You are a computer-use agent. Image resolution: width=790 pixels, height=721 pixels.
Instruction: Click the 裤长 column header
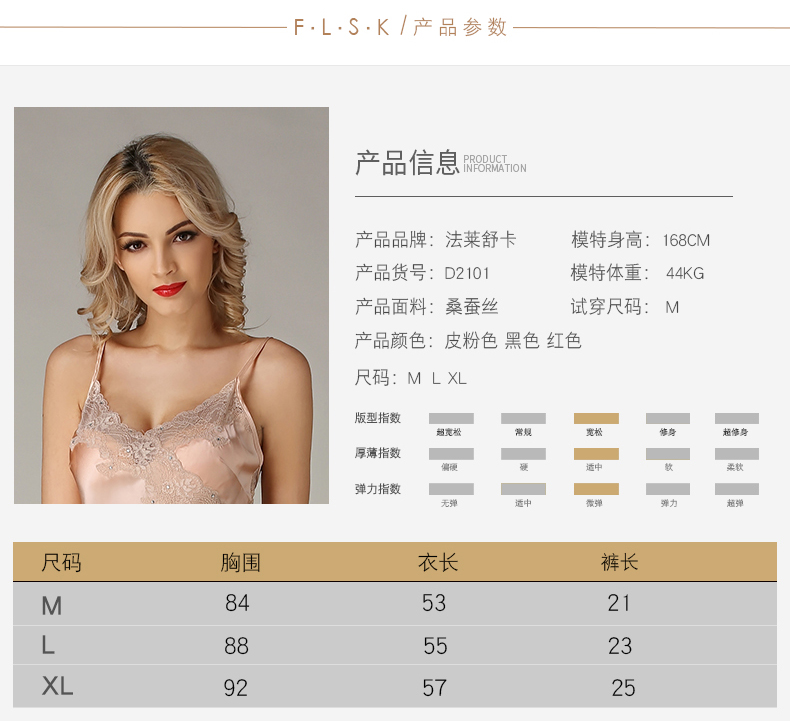(619, 562)
